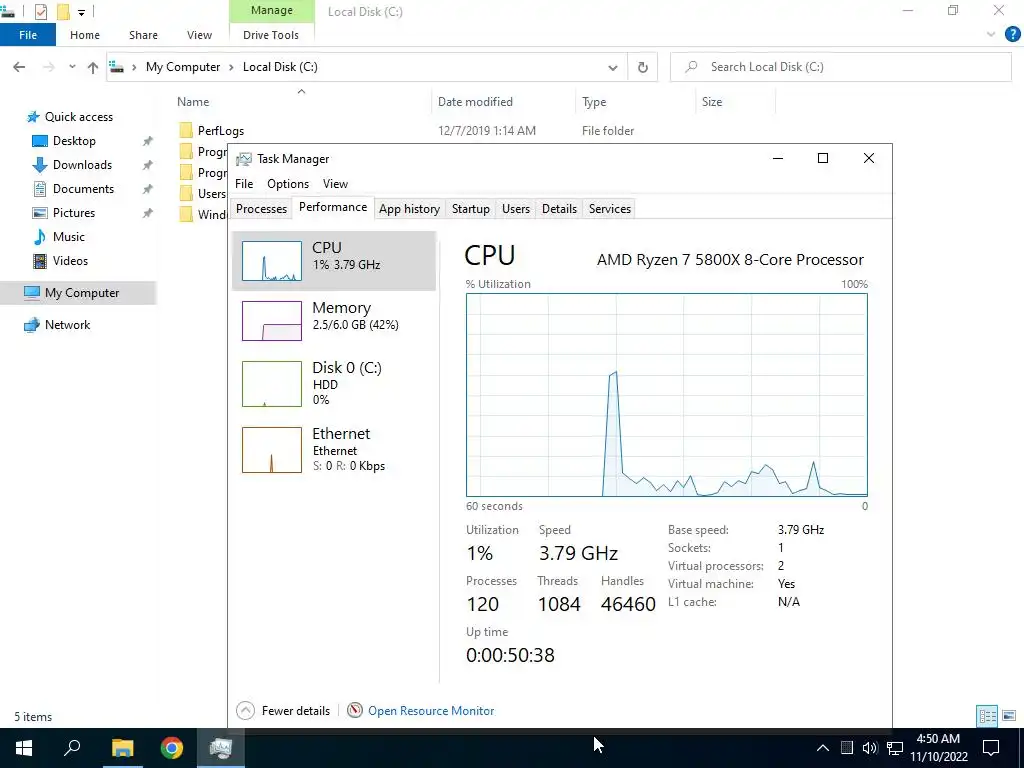1024x768 pixels.
Task: Open the Windows Start menu
Action: pos(24,748)
